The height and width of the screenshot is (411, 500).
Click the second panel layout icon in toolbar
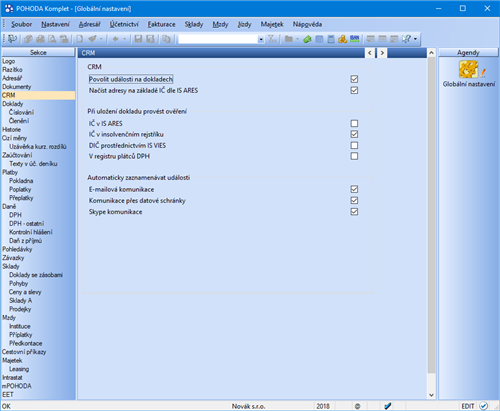point(382,39)
